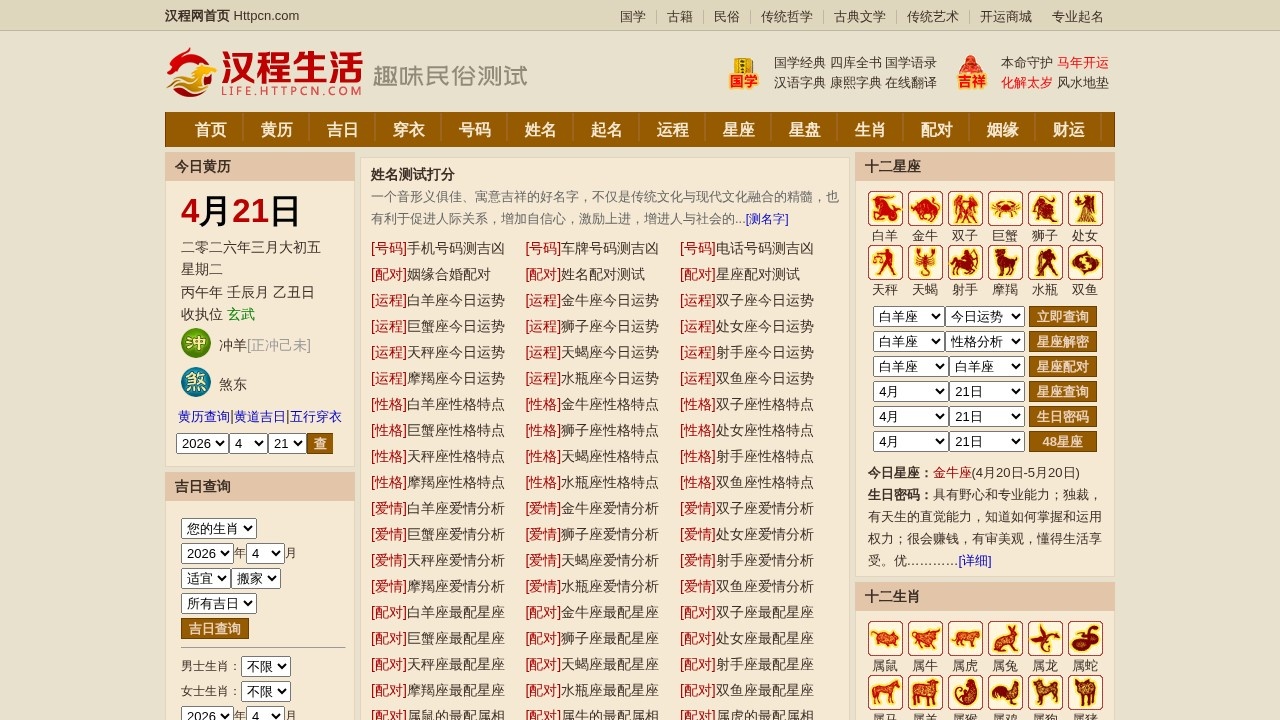
Task: Click the 属蛇 snake zodiac animal icon
Action: (x=1084, y=637)
